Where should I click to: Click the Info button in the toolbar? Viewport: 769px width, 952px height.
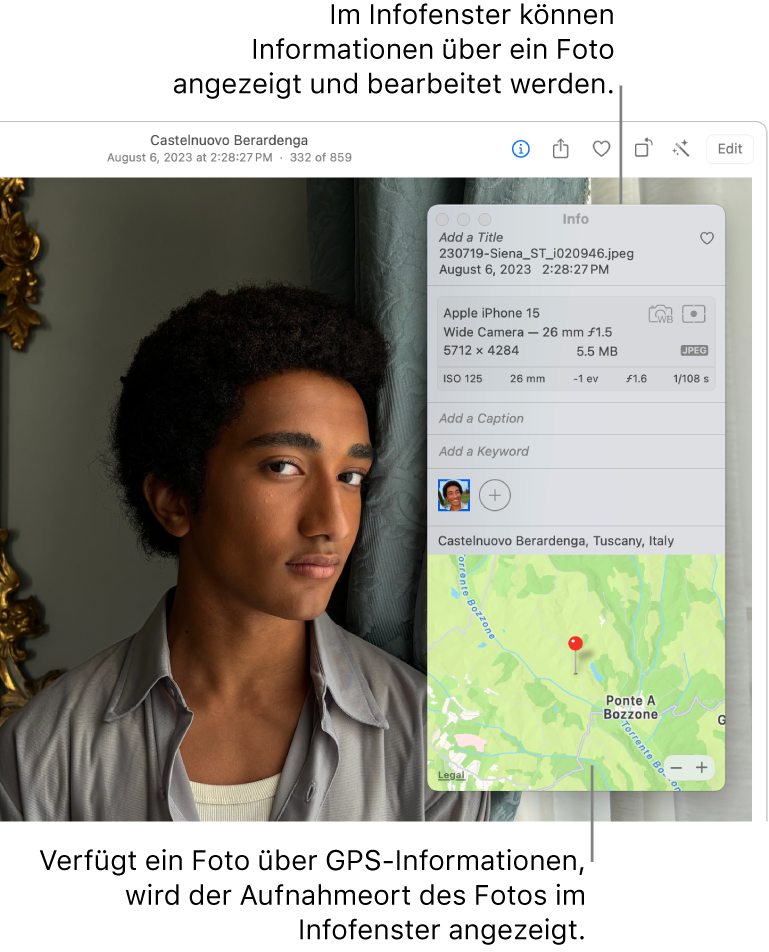[520, 149]
